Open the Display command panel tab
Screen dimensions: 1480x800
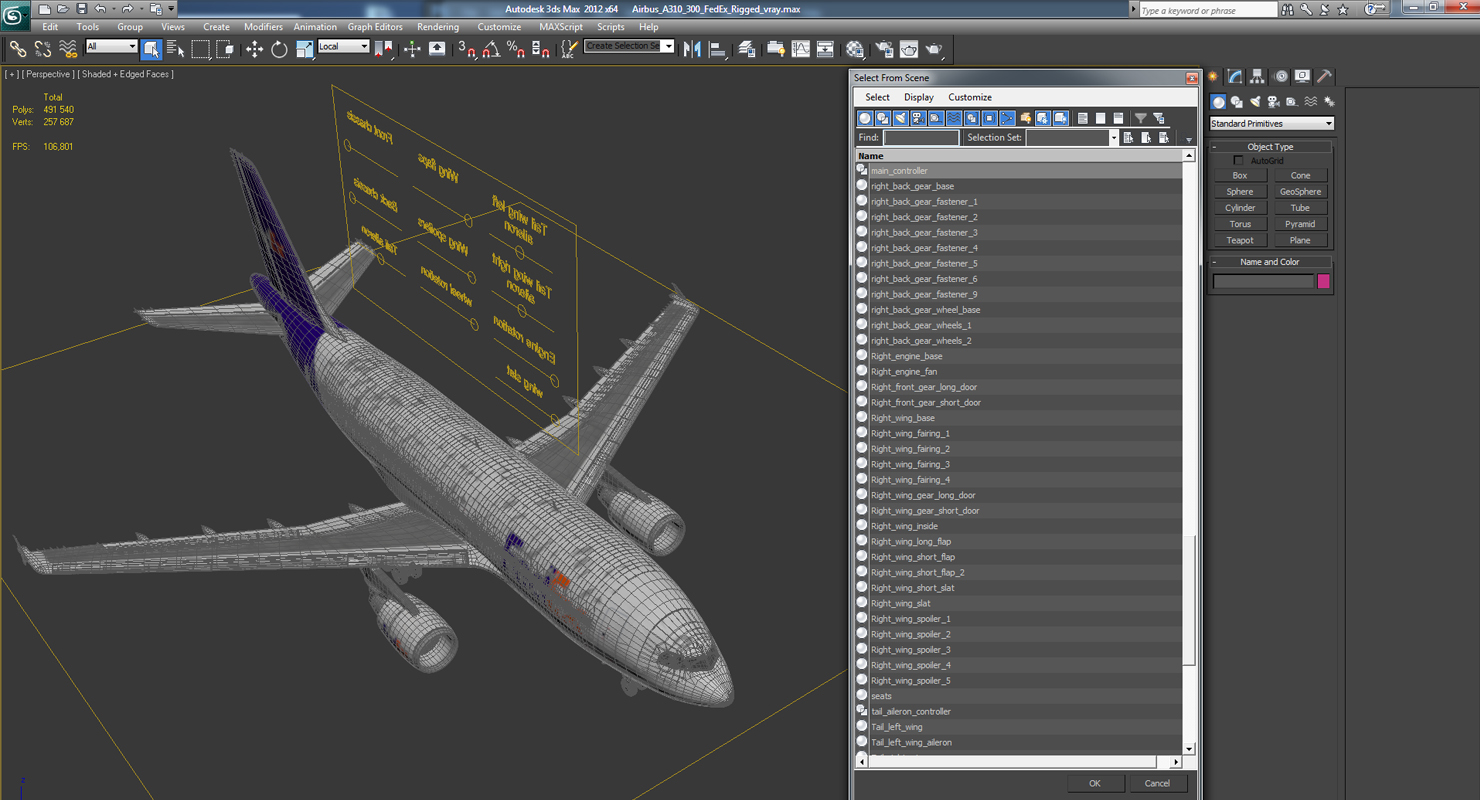[1302, 76]
